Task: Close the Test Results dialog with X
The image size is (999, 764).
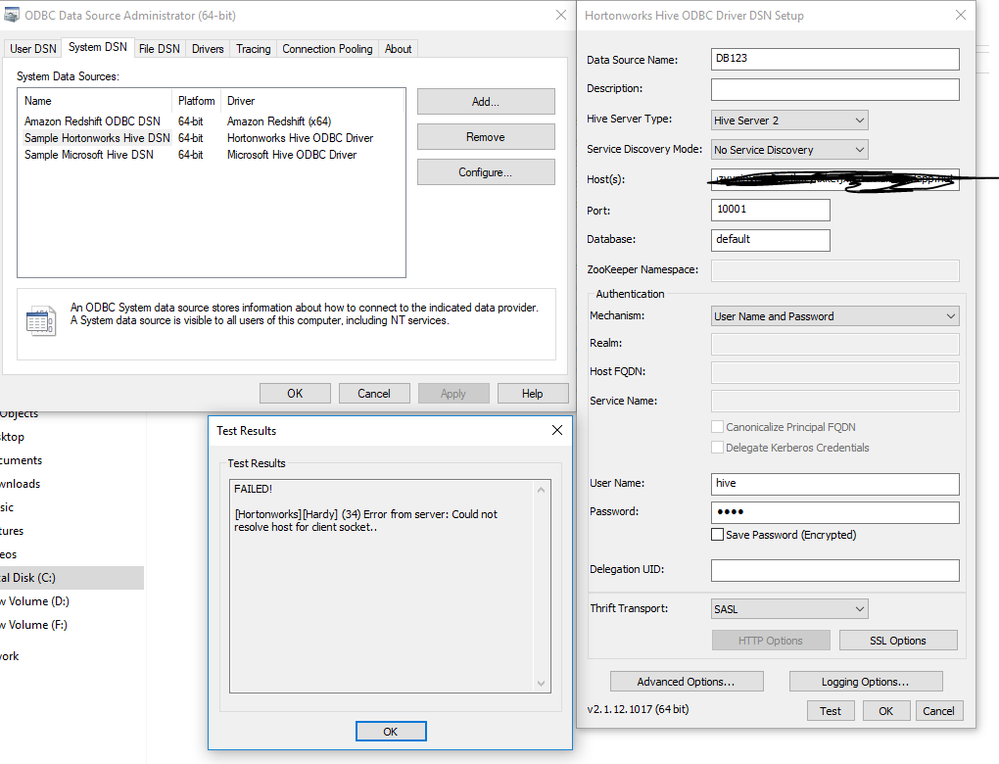Action: tap(557, 430)
